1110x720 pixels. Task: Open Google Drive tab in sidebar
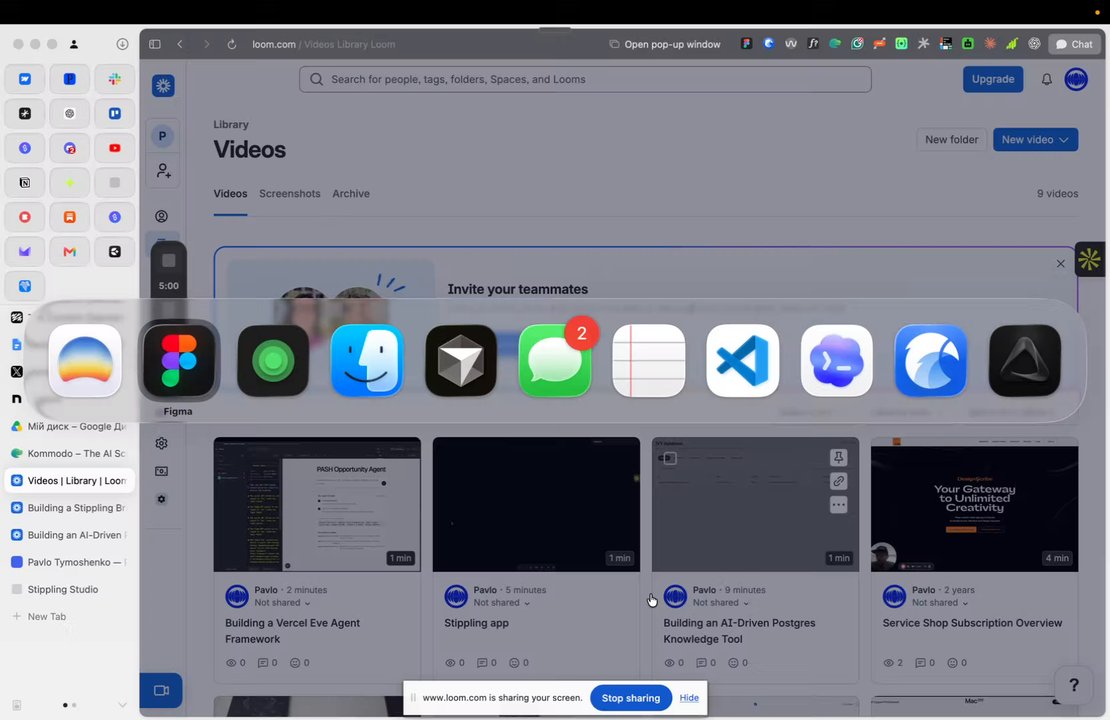69,426
